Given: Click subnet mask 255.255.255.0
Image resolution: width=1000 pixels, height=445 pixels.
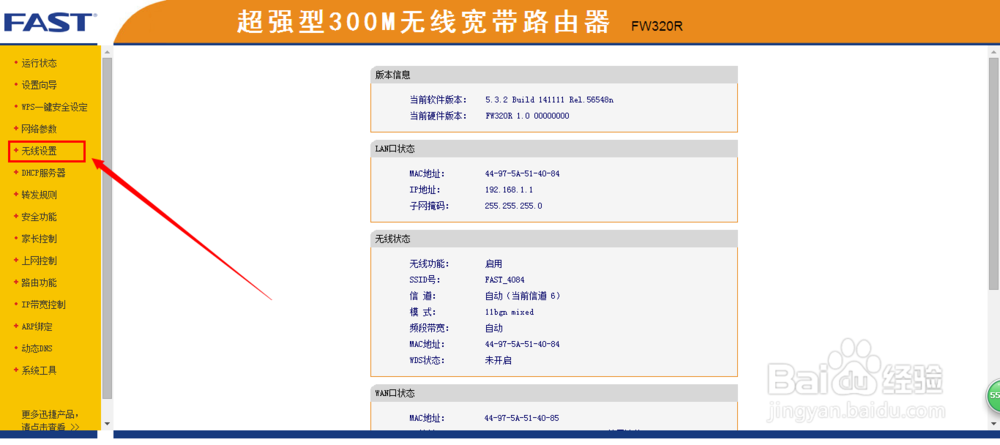Looking at the screenshot, I should click(x=513, y=206).
